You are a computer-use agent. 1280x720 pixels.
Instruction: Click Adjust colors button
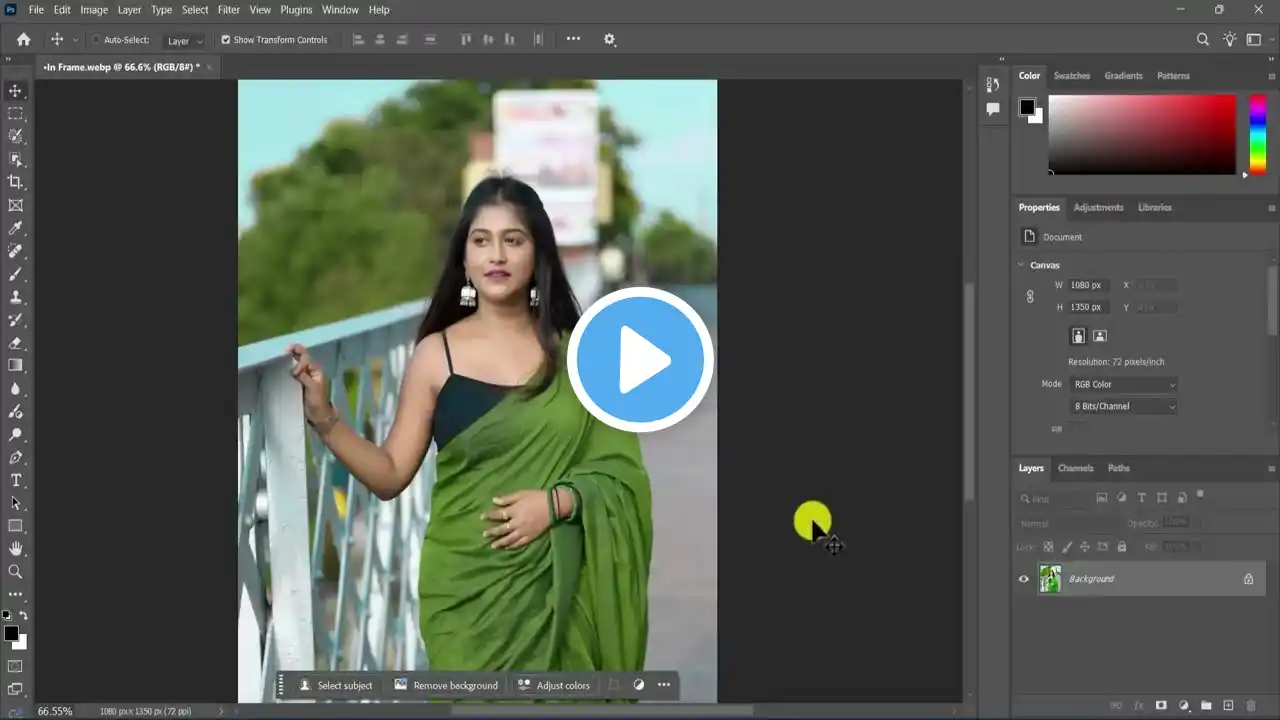554,685
